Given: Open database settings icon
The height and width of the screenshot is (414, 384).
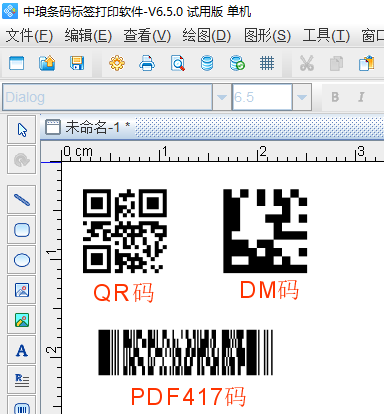Looking at the screenshot, I should (x=207, y=63).
